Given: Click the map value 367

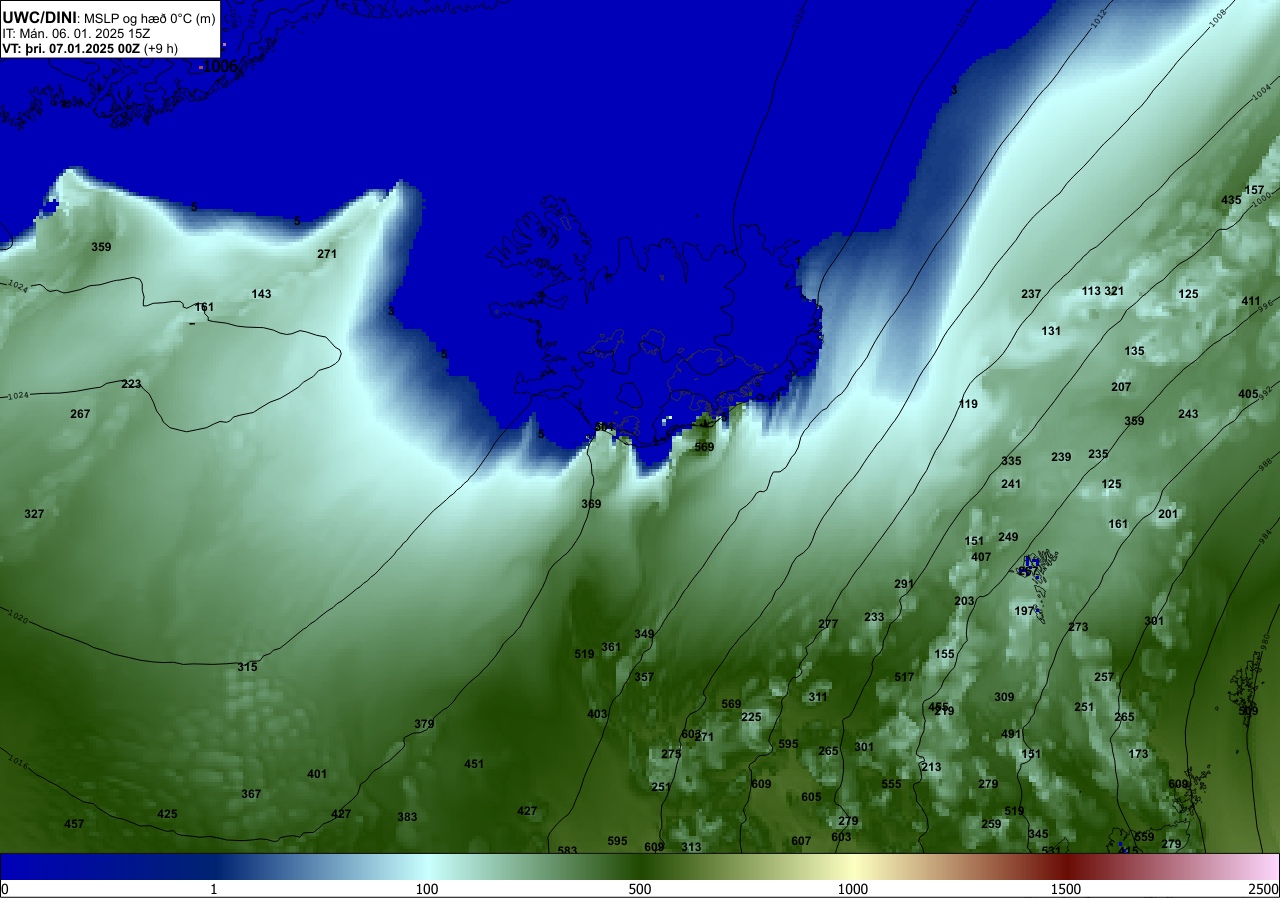Looking at the screenshot, I should coord(251,794).
